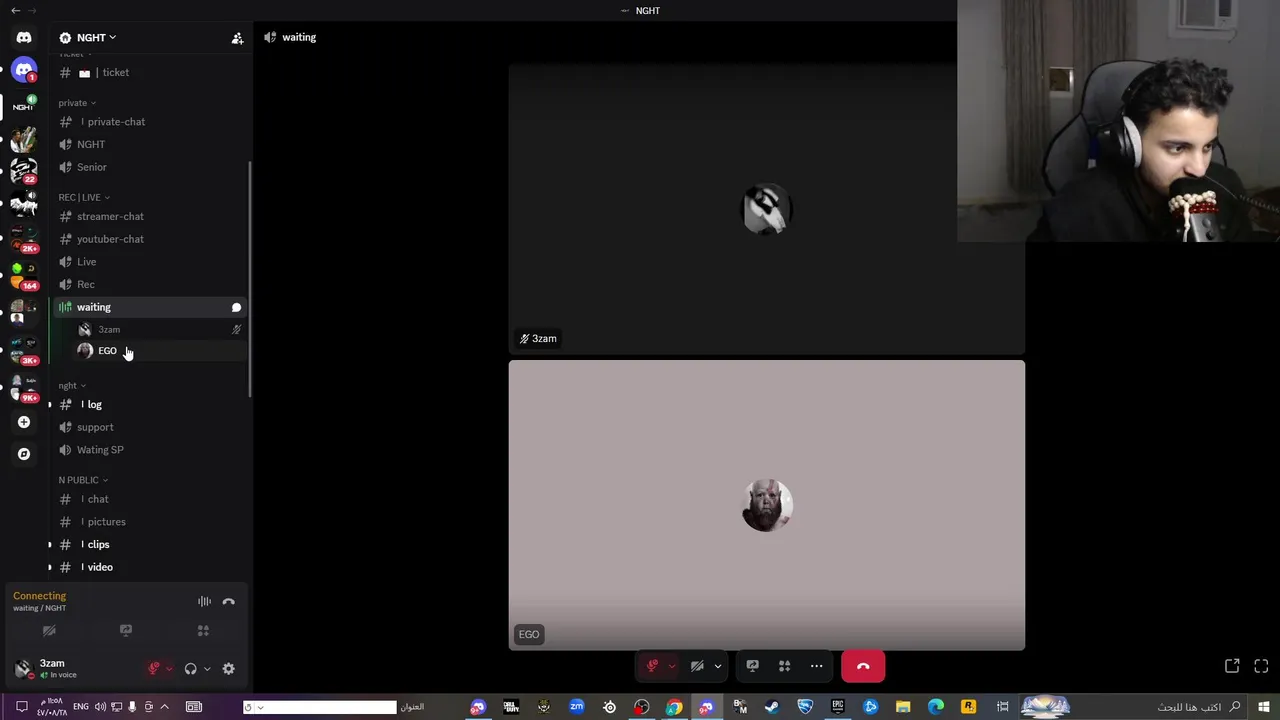This screenshot has width=1280, height=720.
Task: Open Zoom app on taskbar
Action: pyautogui.click(x=577, y=707)
